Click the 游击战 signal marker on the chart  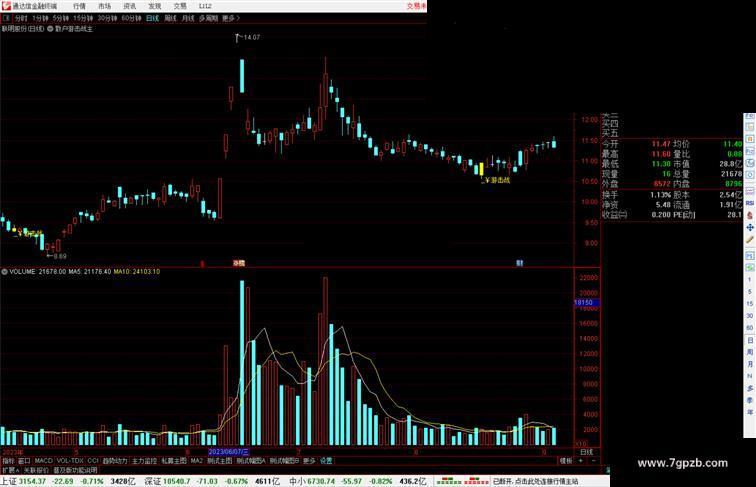(496, 180)
